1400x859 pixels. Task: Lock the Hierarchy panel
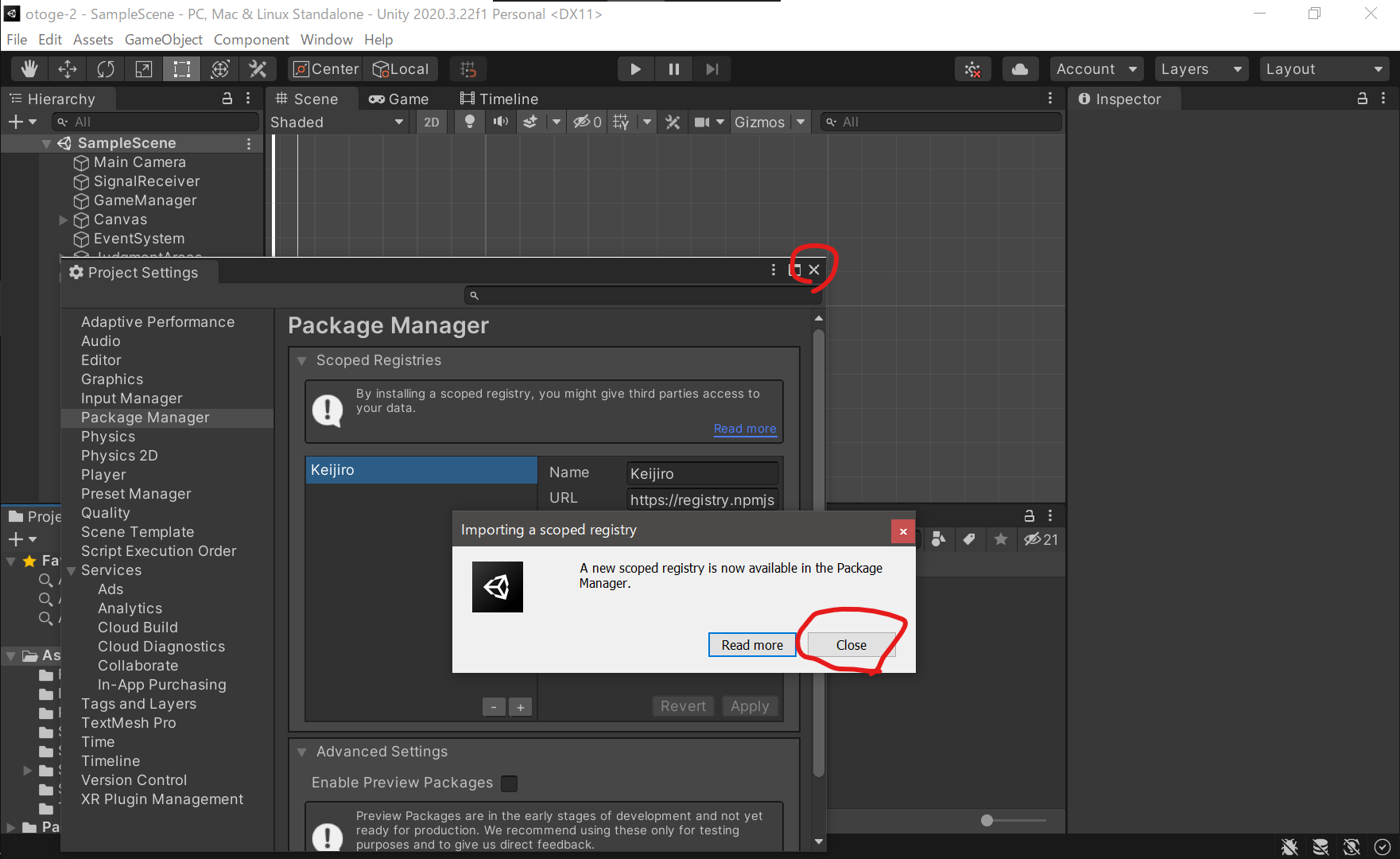click(x=227, y=99)
